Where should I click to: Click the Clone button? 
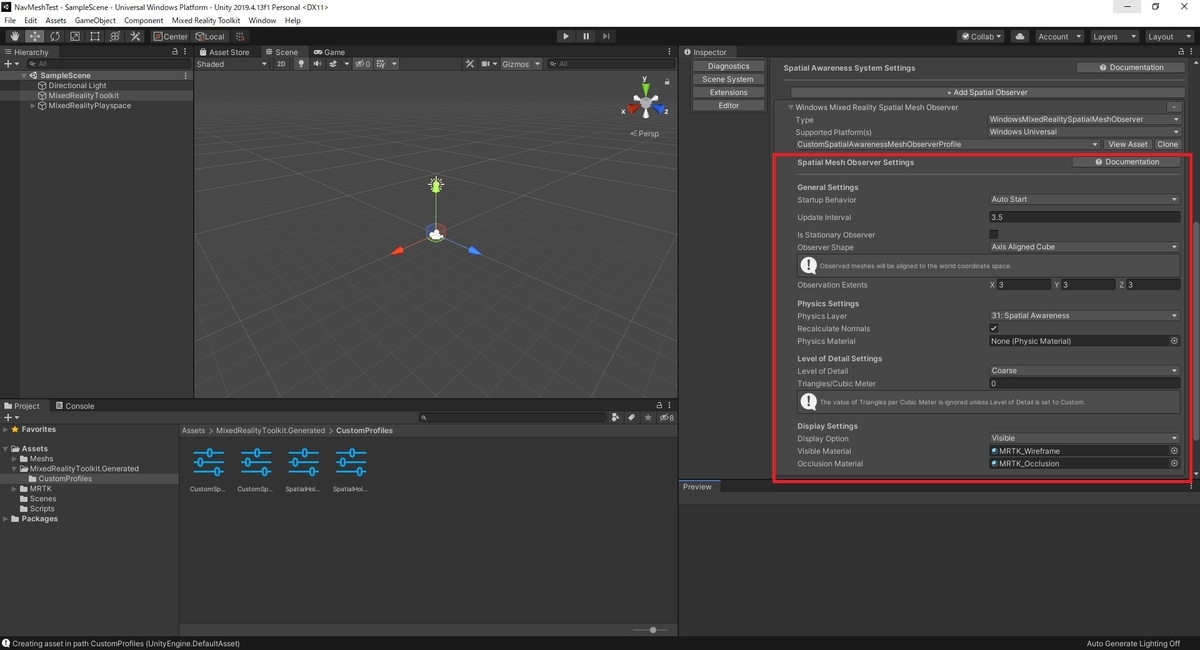1167,144
